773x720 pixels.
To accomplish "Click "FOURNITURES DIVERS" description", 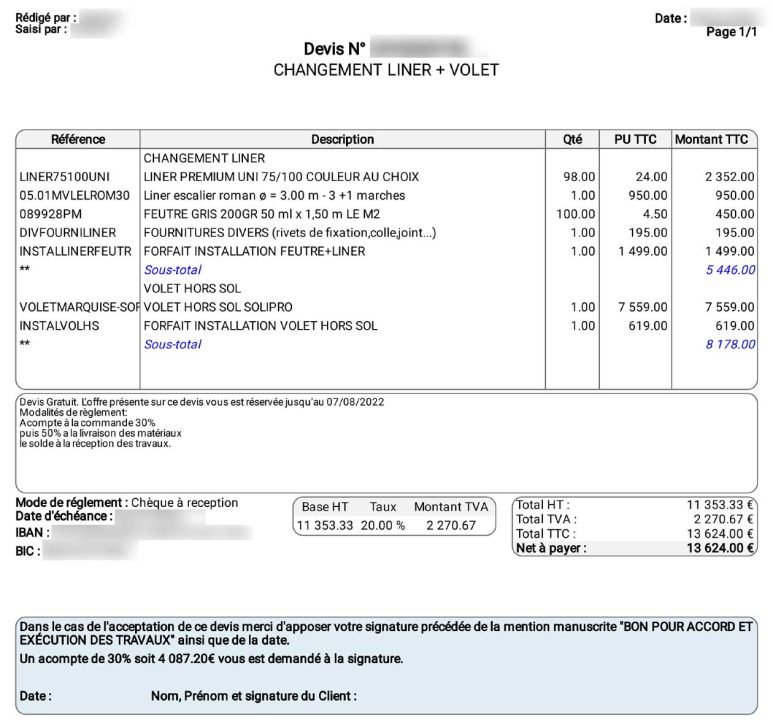I will click(x=290, y=233).
